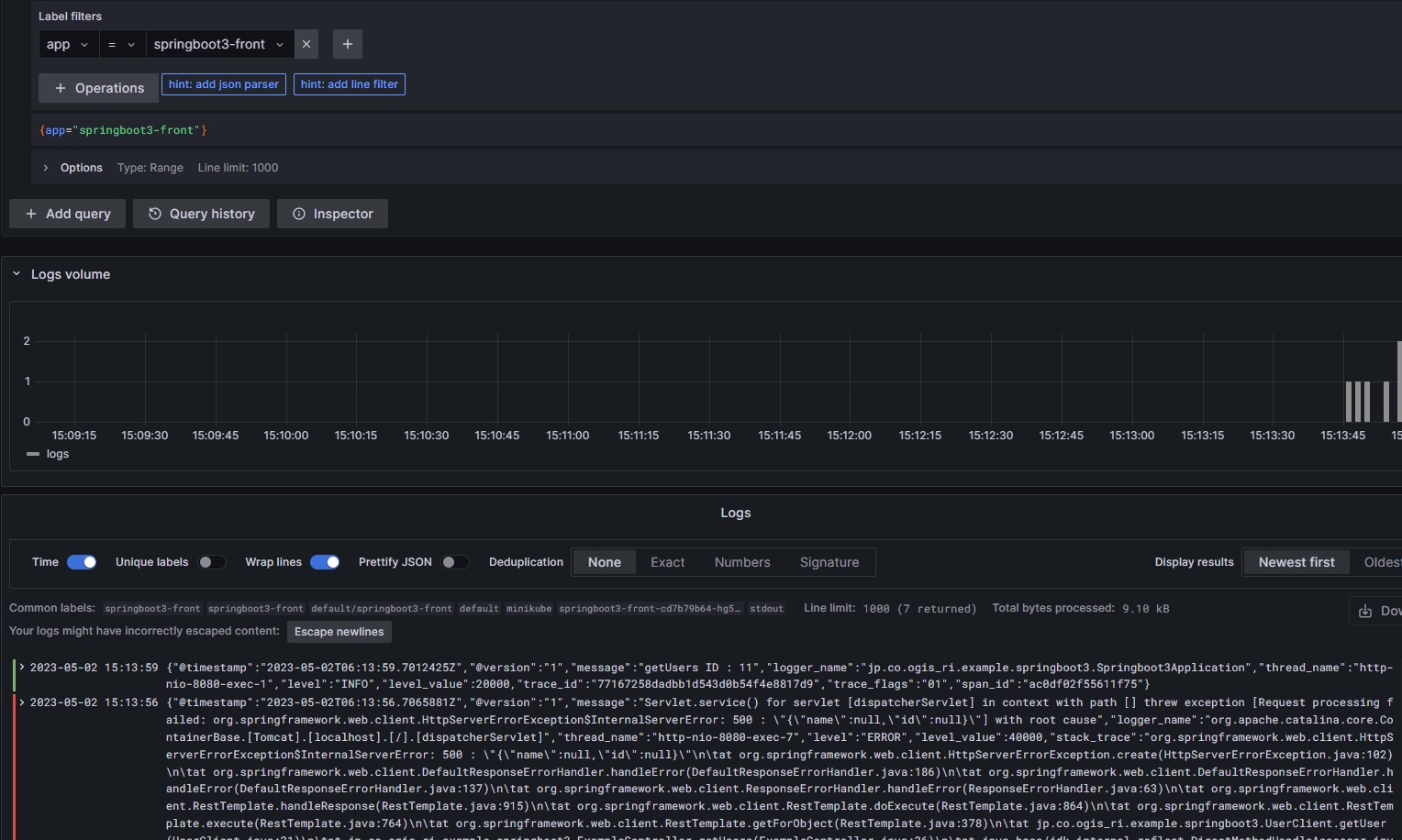The height and width of the screenshot is (840, 1402).
Task: Open Query history
Action: [x=201, y=214]
